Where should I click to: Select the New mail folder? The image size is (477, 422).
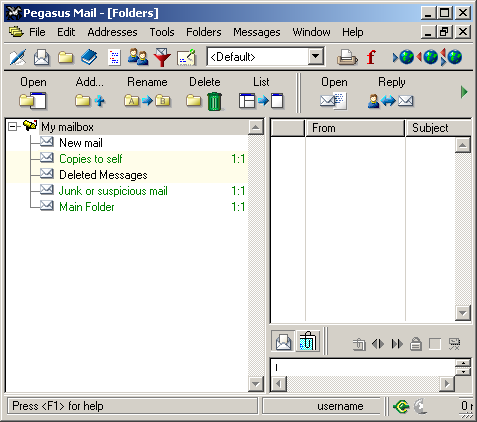[x=81, y=143]
